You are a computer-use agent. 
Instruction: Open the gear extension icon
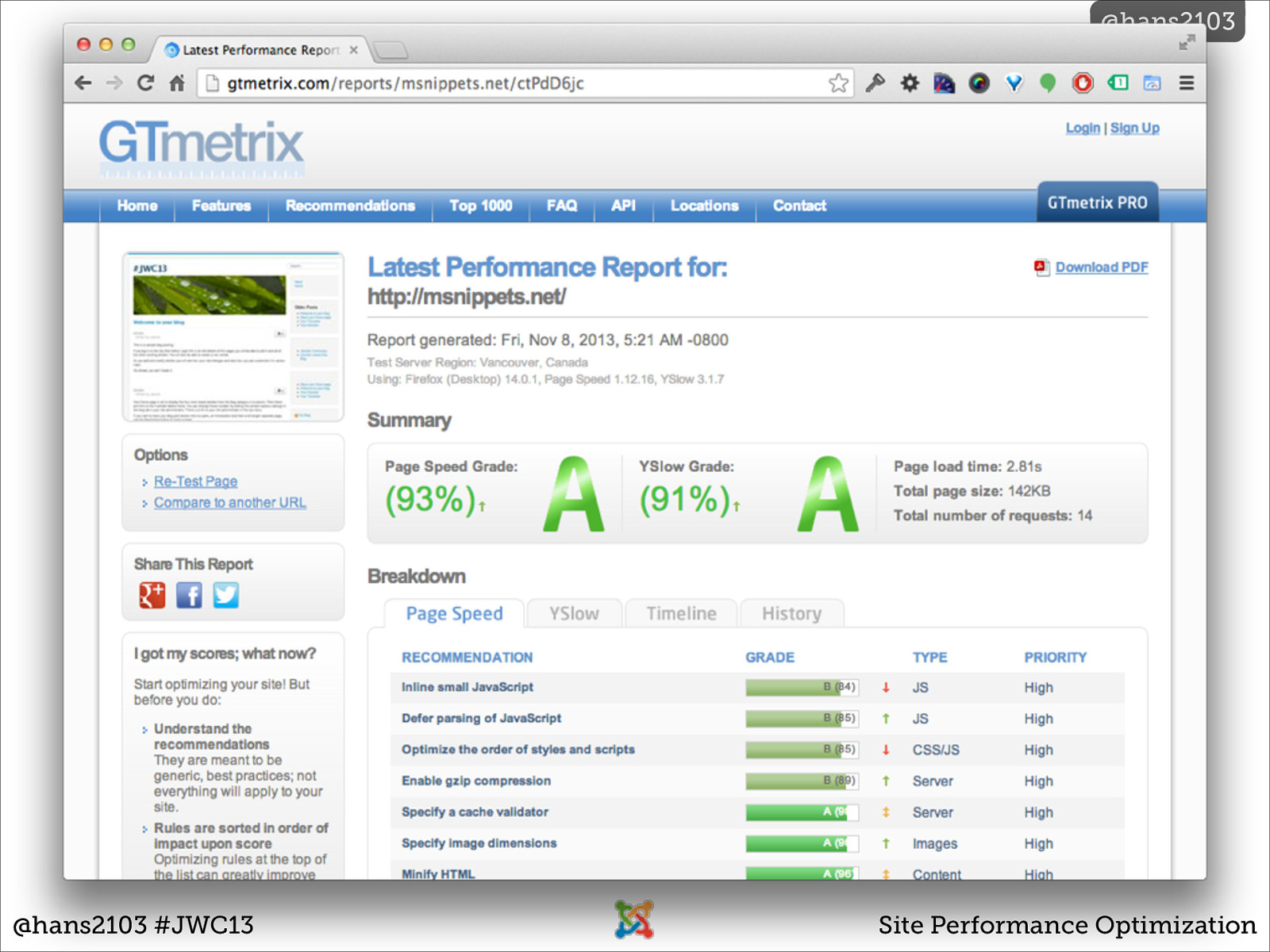tap(910, 83)
